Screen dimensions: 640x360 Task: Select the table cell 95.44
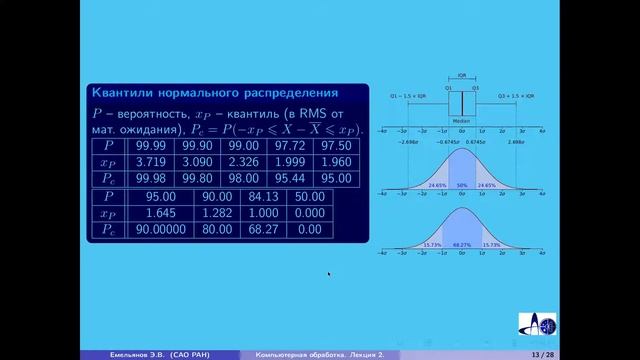(290, 178)
